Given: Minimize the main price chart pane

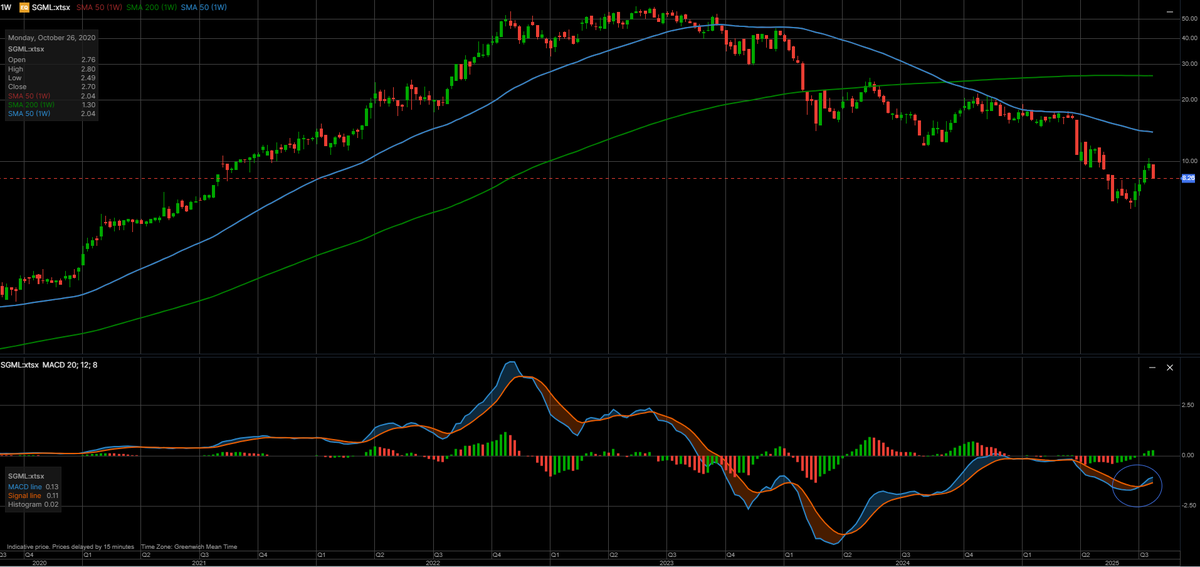Looking at the screenshot, I should click(1170, 11).
